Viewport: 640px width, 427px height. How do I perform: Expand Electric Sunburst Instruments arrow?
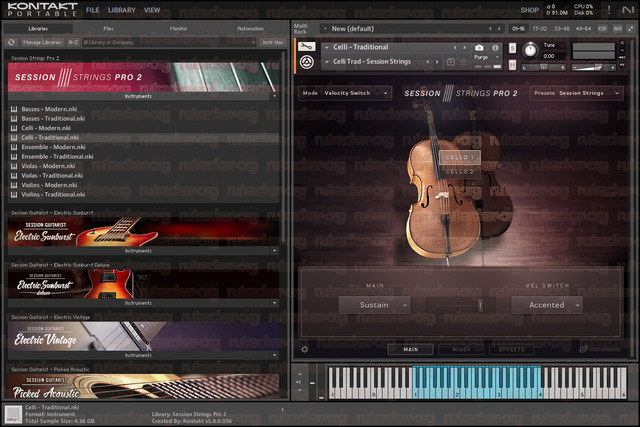coord(274,251)
